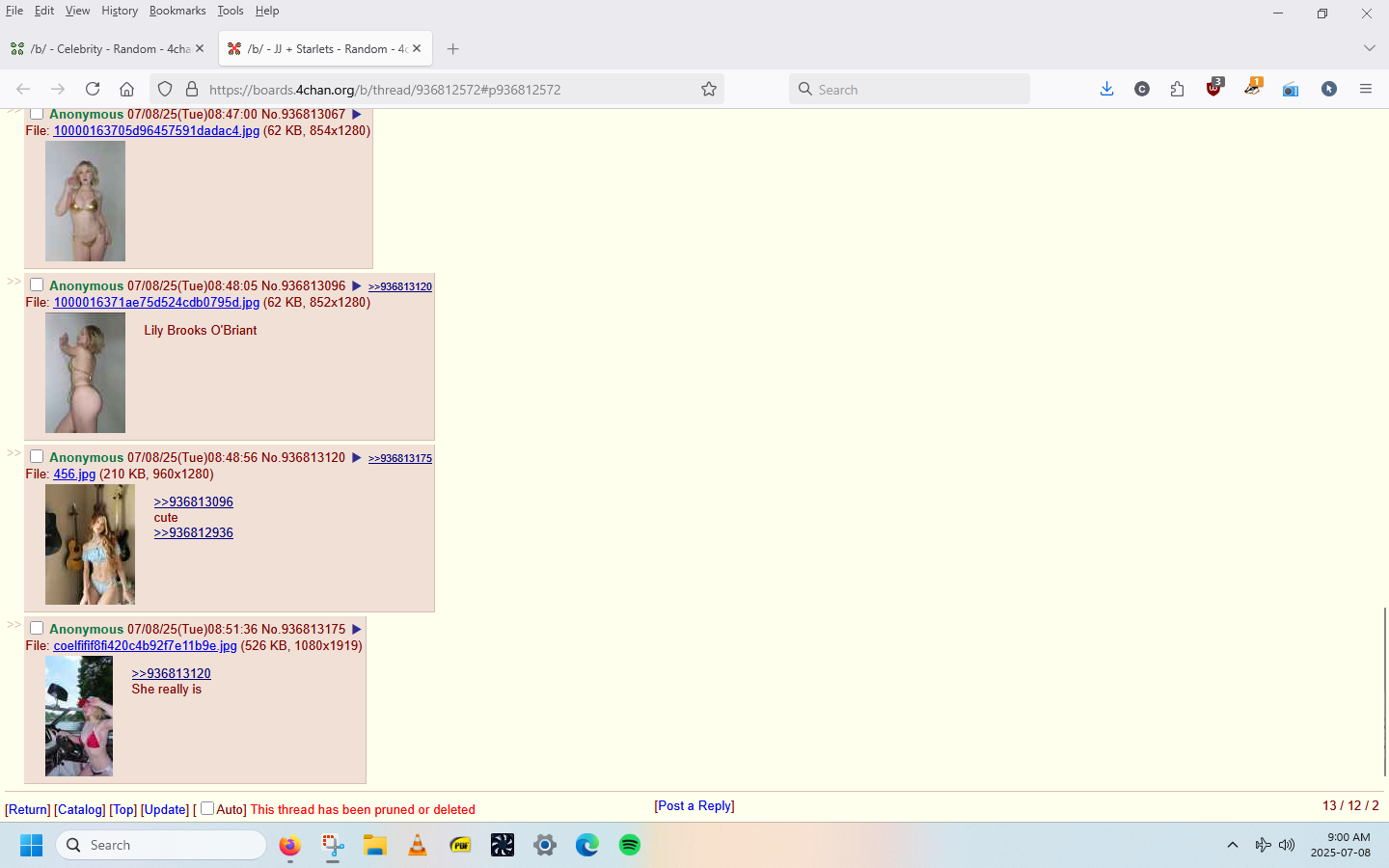Enable the Auto update checkbox
Image resolution: width=1389 pixels, height=868 pixels.
(x=207, y=808)
